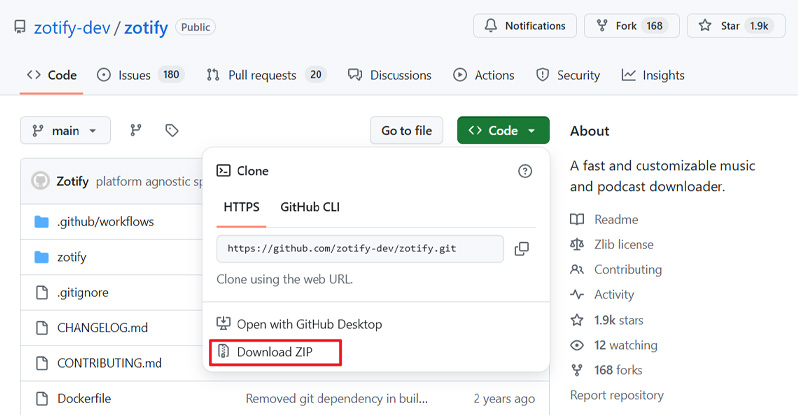Viewport: 800px width, 415px height.
Task: Click the clone URL text field
Action: tap(360, 249)
